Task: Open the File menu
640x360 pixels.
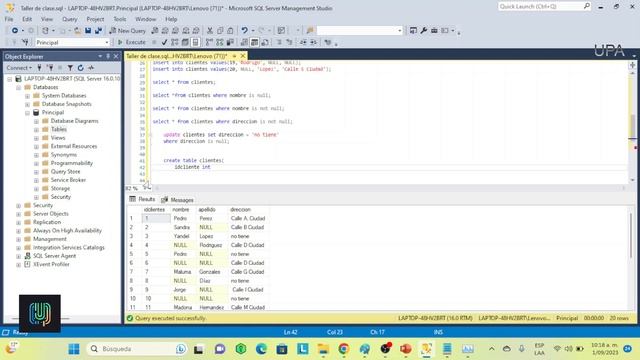Action: [9, 19]
